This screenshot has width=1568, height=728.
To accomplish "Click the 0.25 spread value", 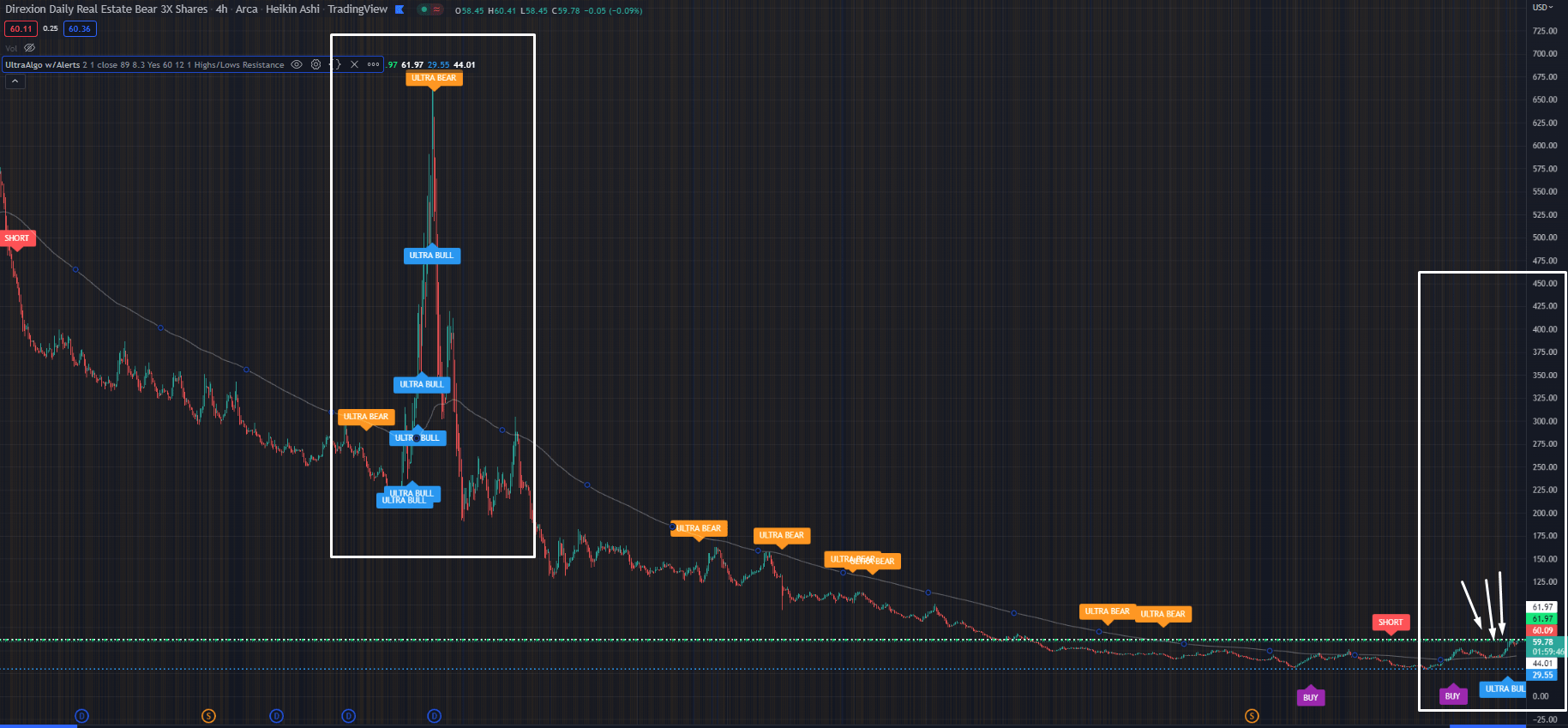I will [51, 28].
